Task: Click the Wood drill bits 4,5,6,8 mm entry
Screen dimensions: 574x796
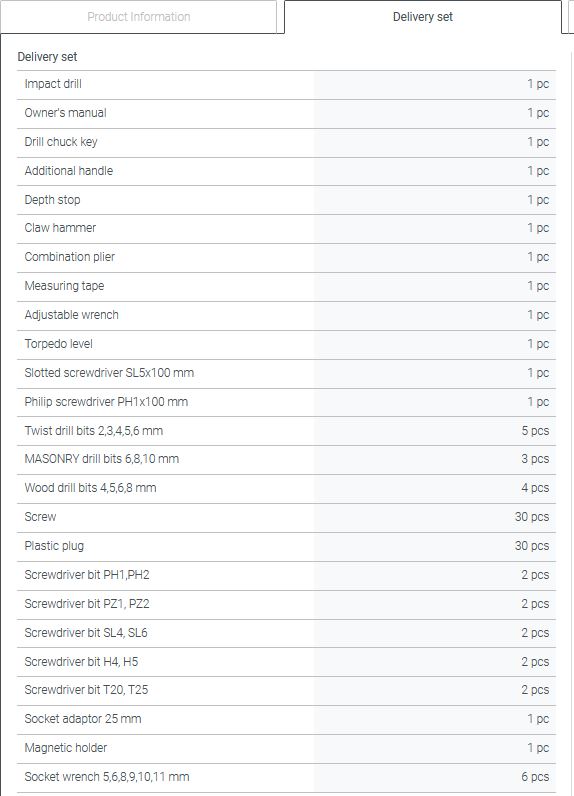Action: [286, 489]
